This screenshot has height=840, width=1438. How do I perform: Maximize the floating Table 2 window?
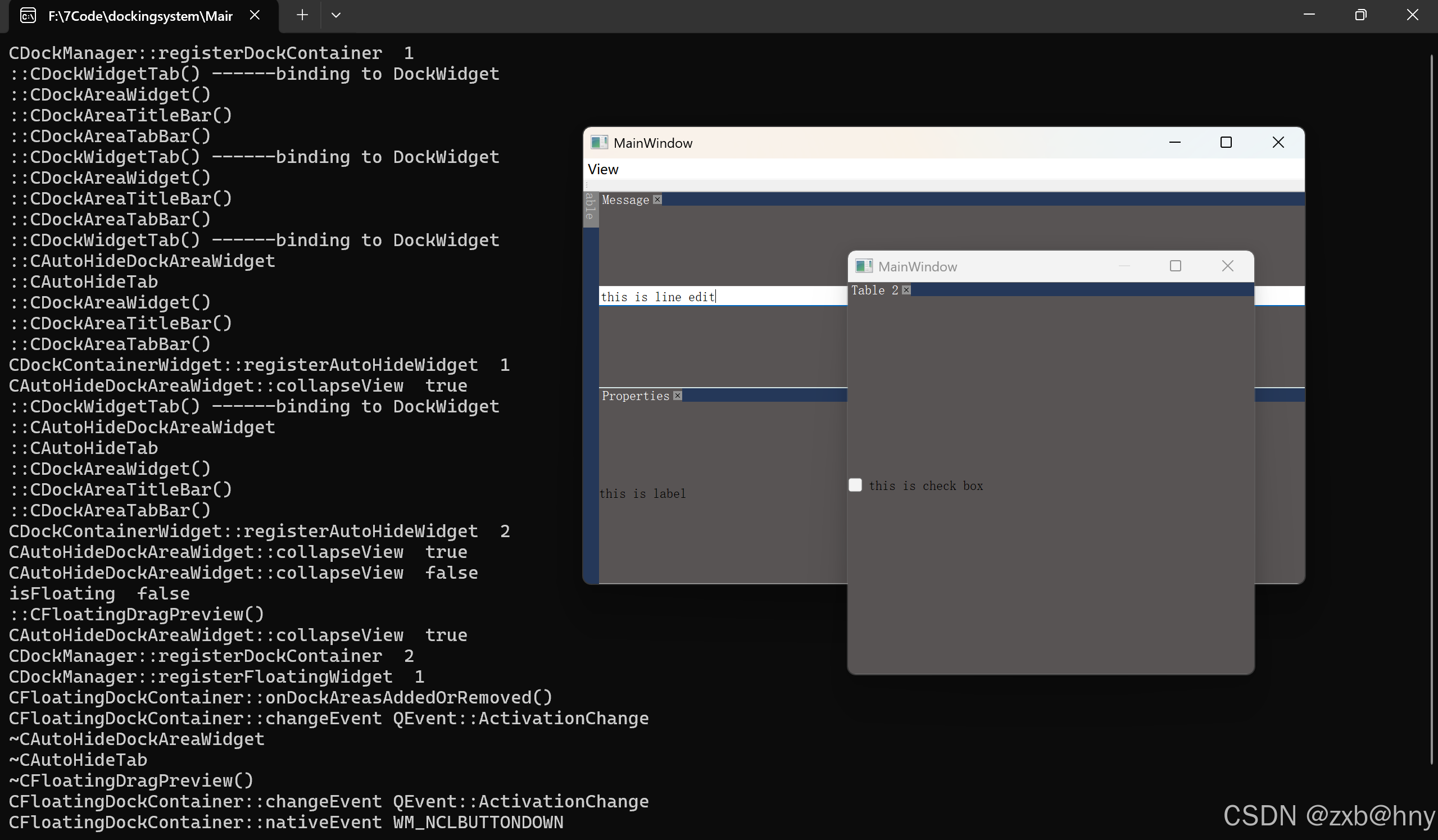pos(1175,266)
